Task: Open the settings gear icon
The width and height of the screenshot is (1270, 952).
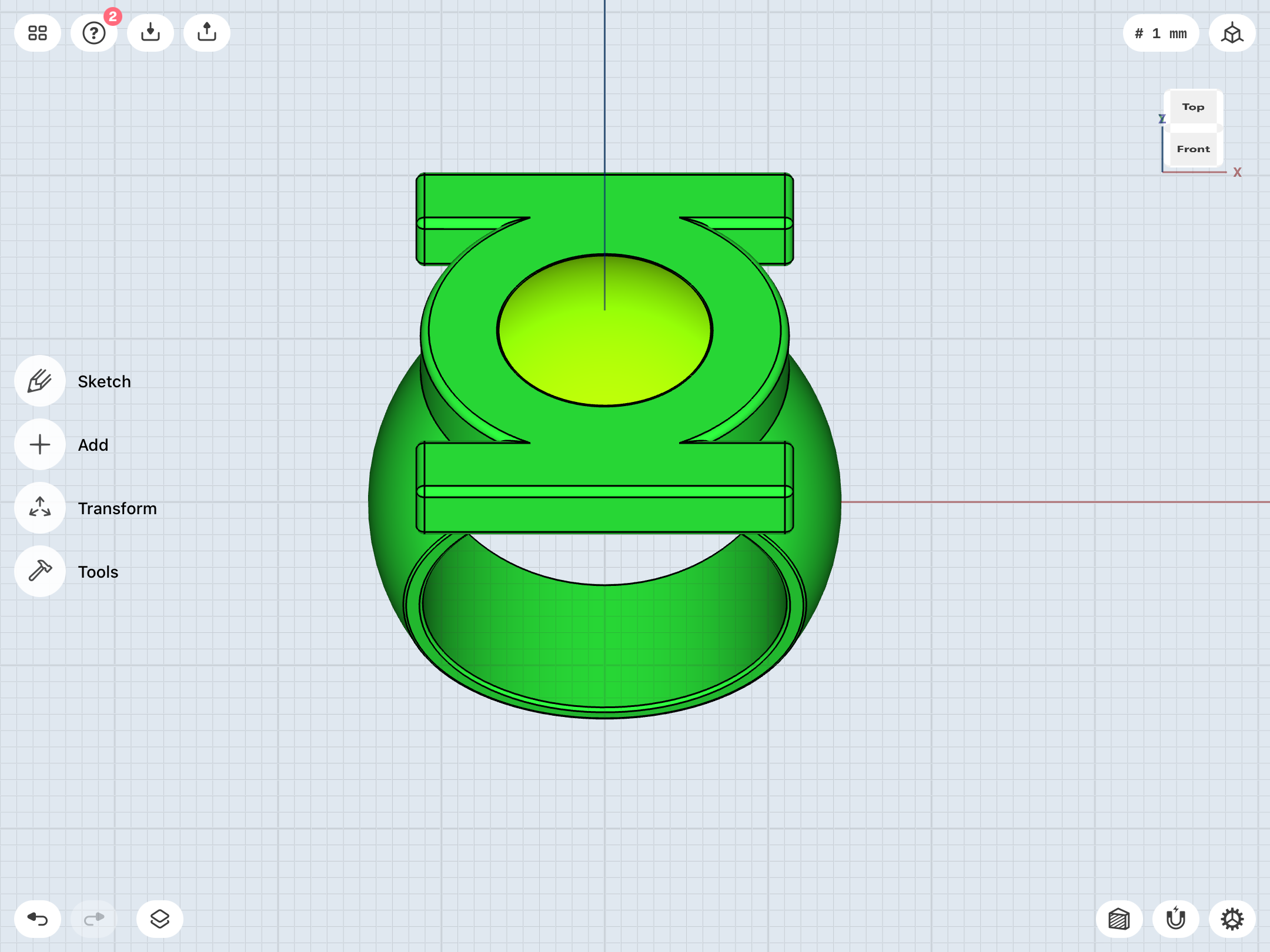Action: tap(1232, 919)
